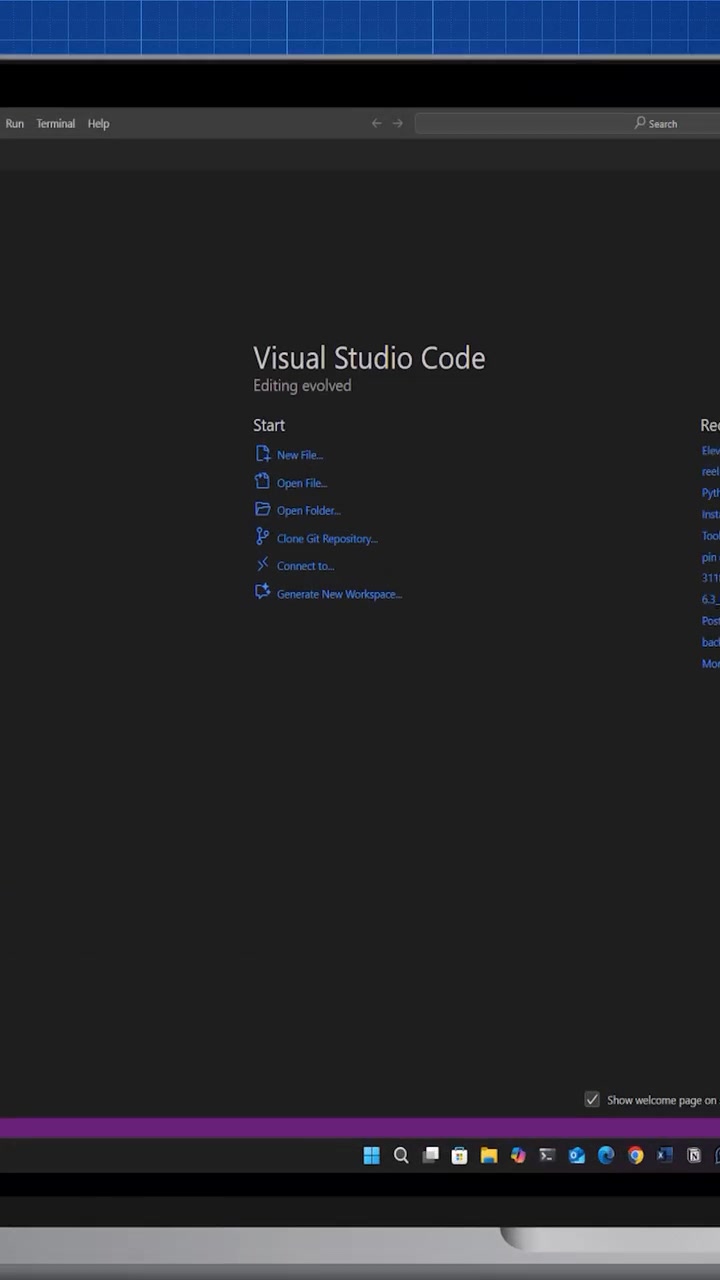
Task: Click the Search command center box
Action: point(567,124)
